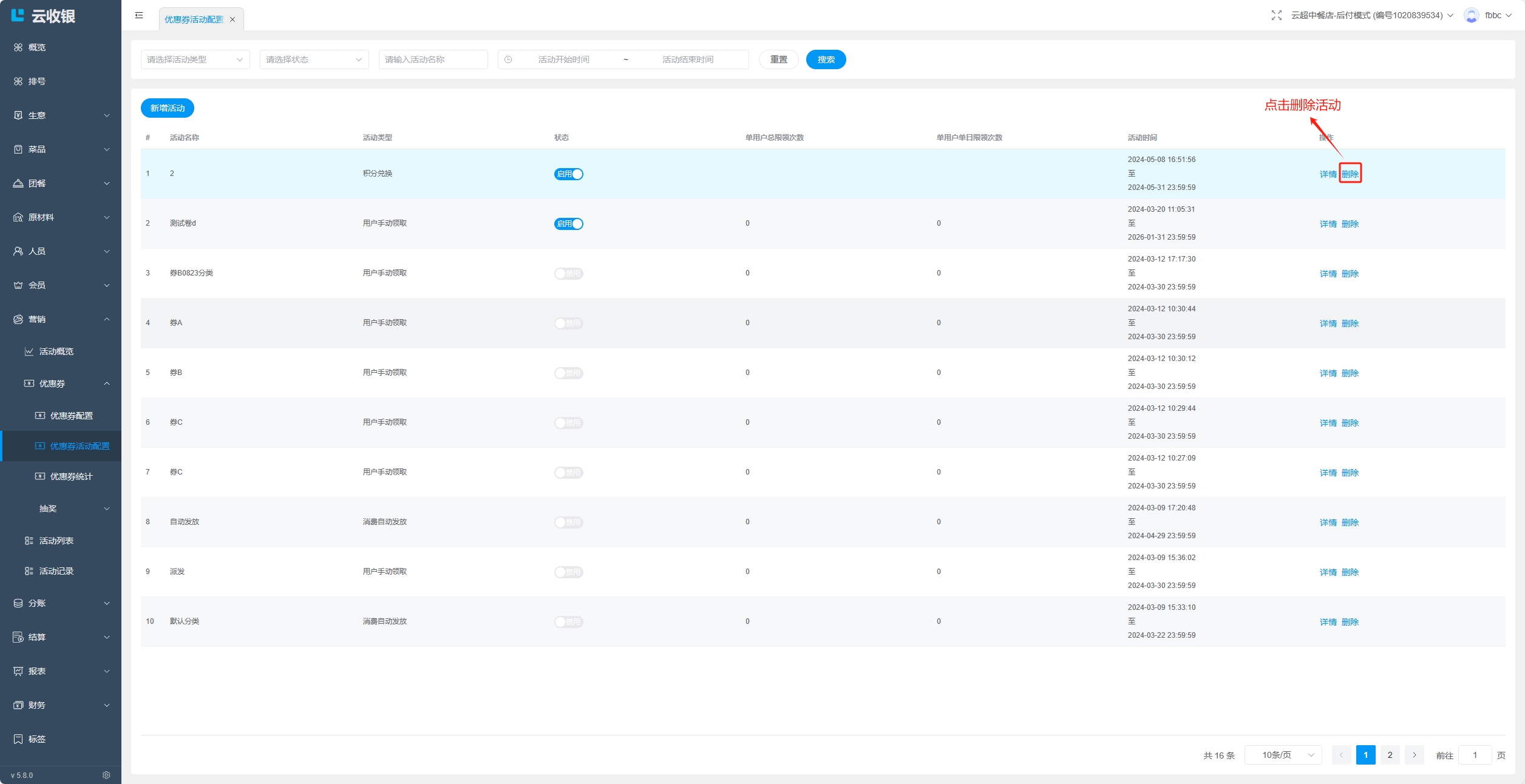This screenshot has height=784, width=1525.
Task: Enable the status switch for 券B0823分类
Action: pyautogui.click(x=568, y=274)
